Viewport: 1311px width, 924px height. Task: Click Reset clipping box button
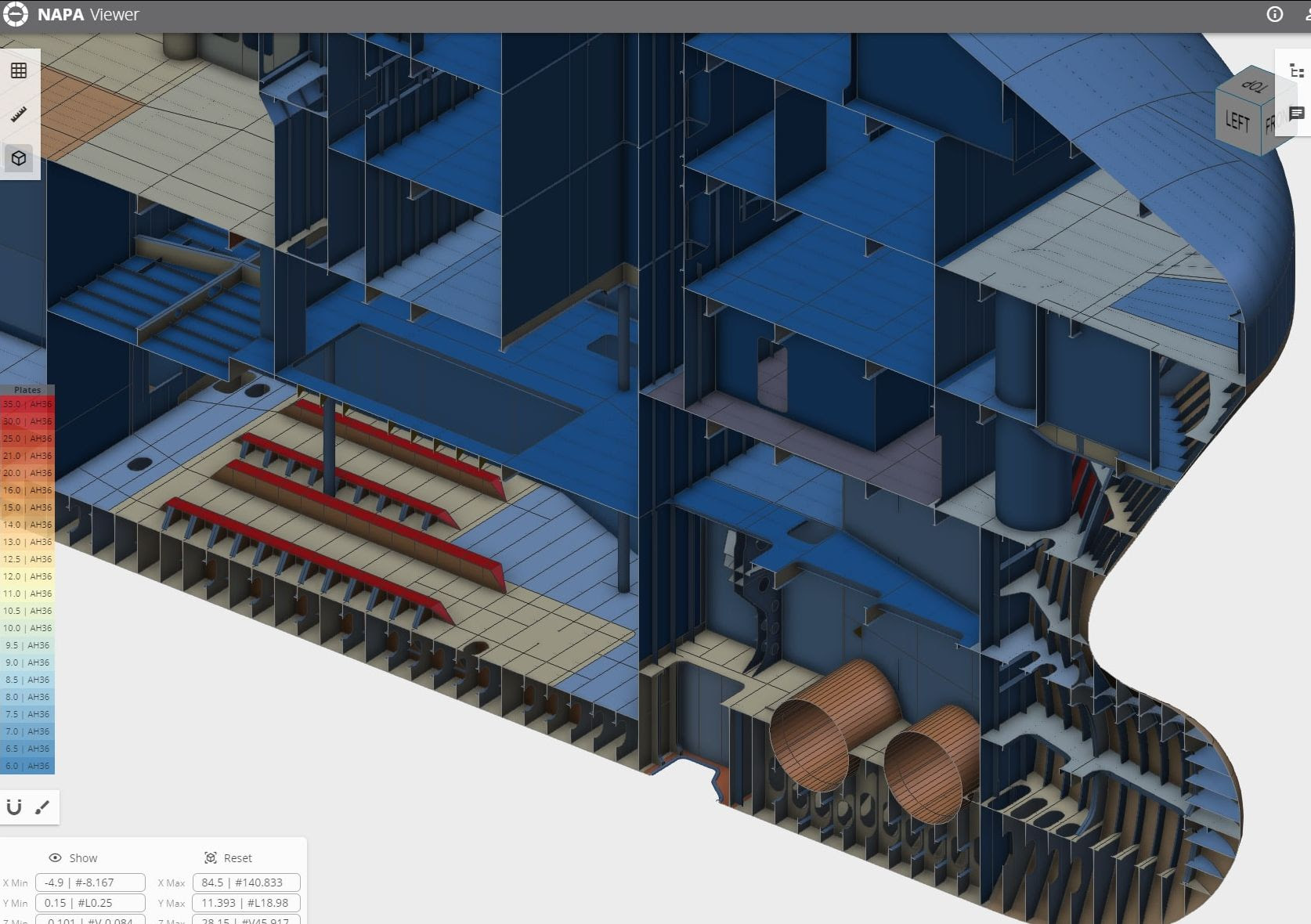click(228, 858)
